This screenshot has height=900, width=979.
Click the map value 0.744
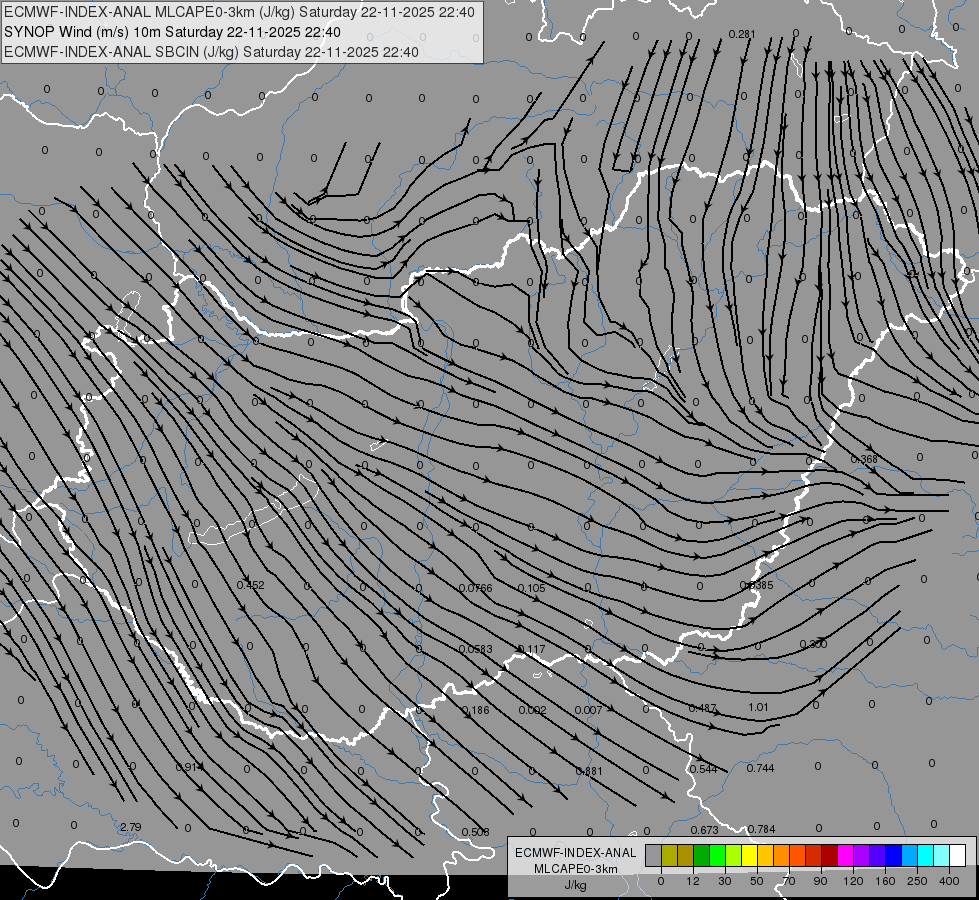pyautogui.click(x=760, y=768)
